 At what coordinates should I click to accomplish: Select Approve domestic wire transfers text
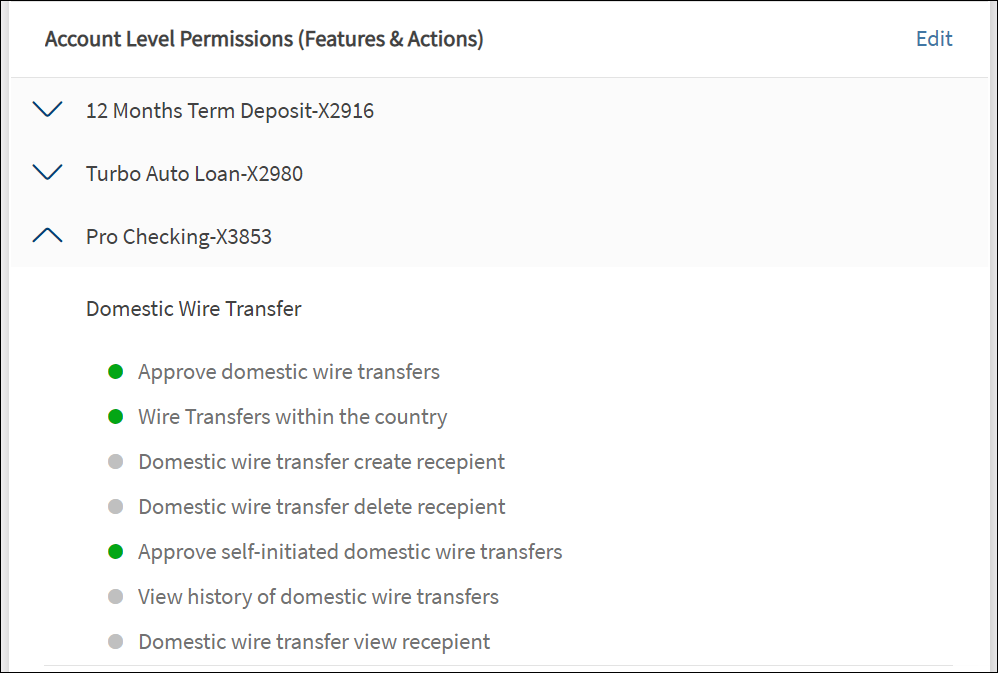point(288,372)
